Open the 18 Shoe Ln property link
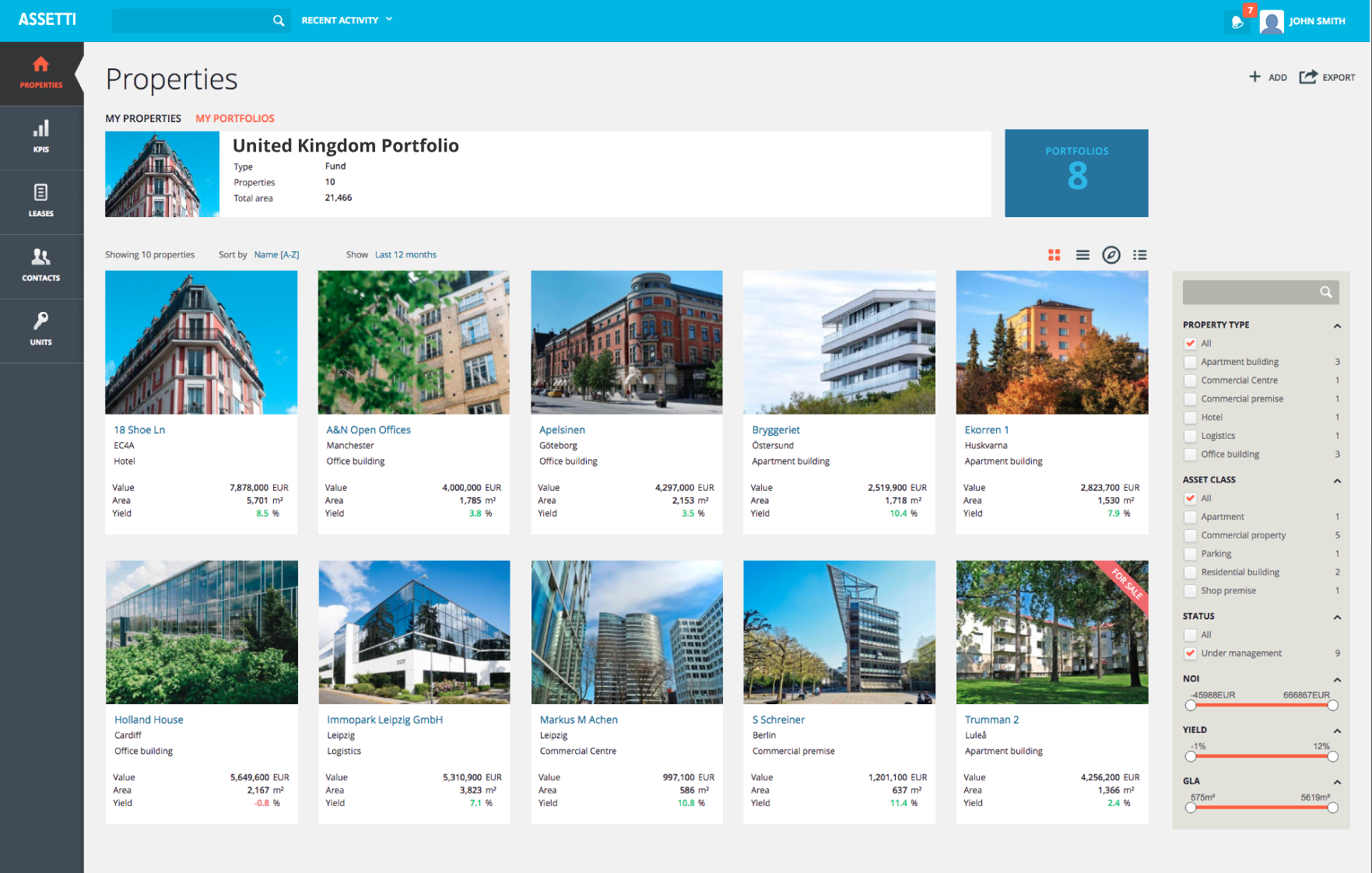Image resolution: width=1372 pixels, height=873 pixels. [139, 429]
